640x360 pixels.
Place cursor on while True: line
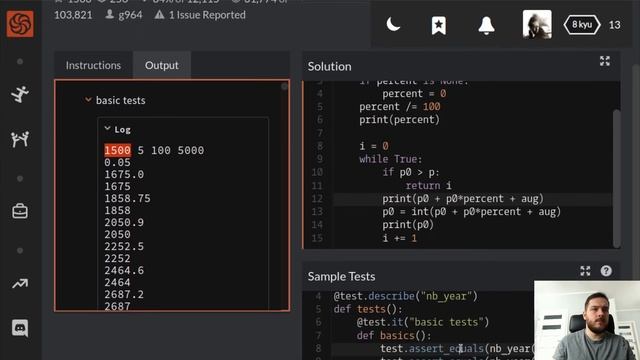click(x=391, y=159)
